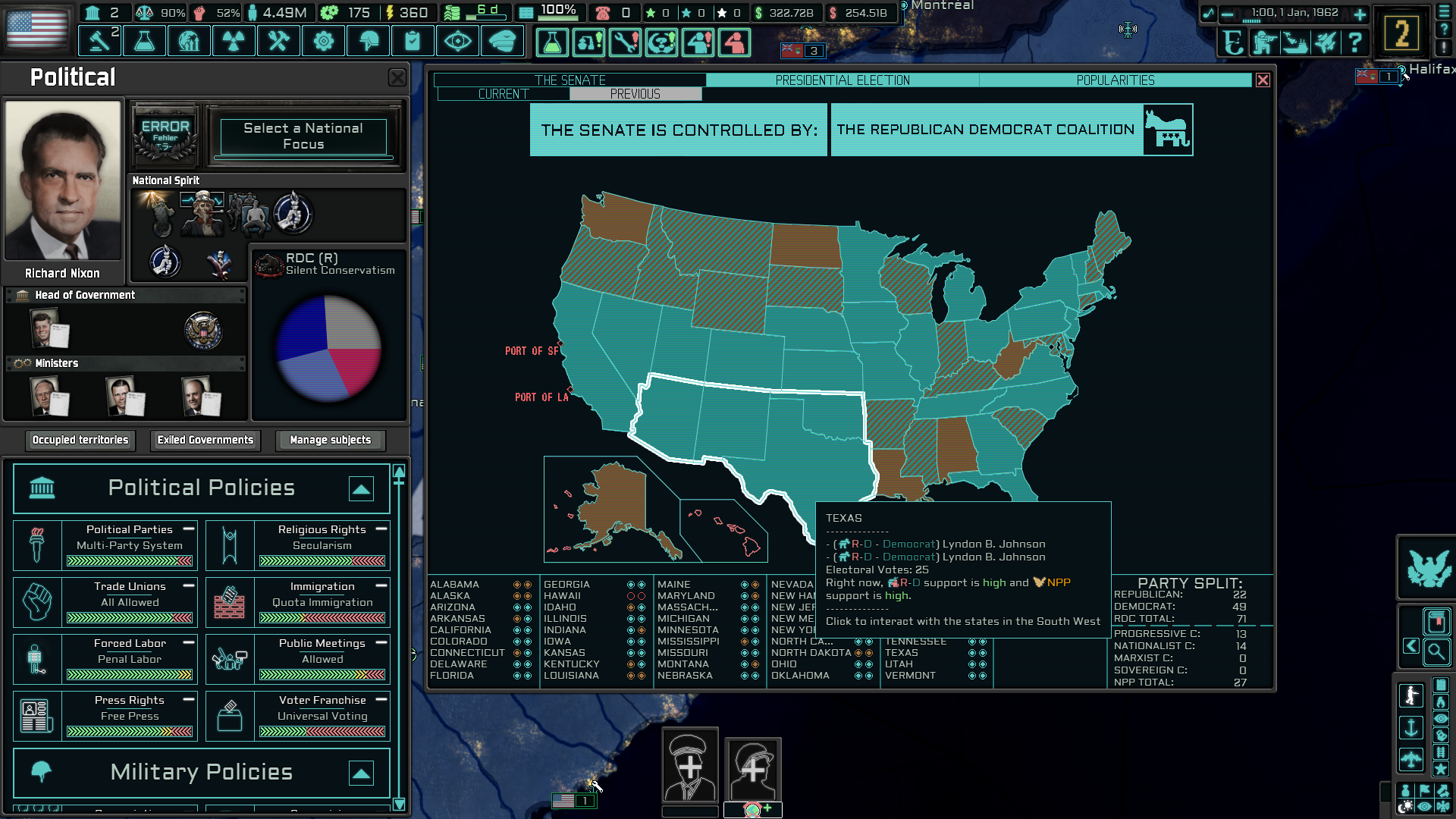
Task: Open the PRESIDENTIAL ELECTION tab
Action: coord(843,80)
